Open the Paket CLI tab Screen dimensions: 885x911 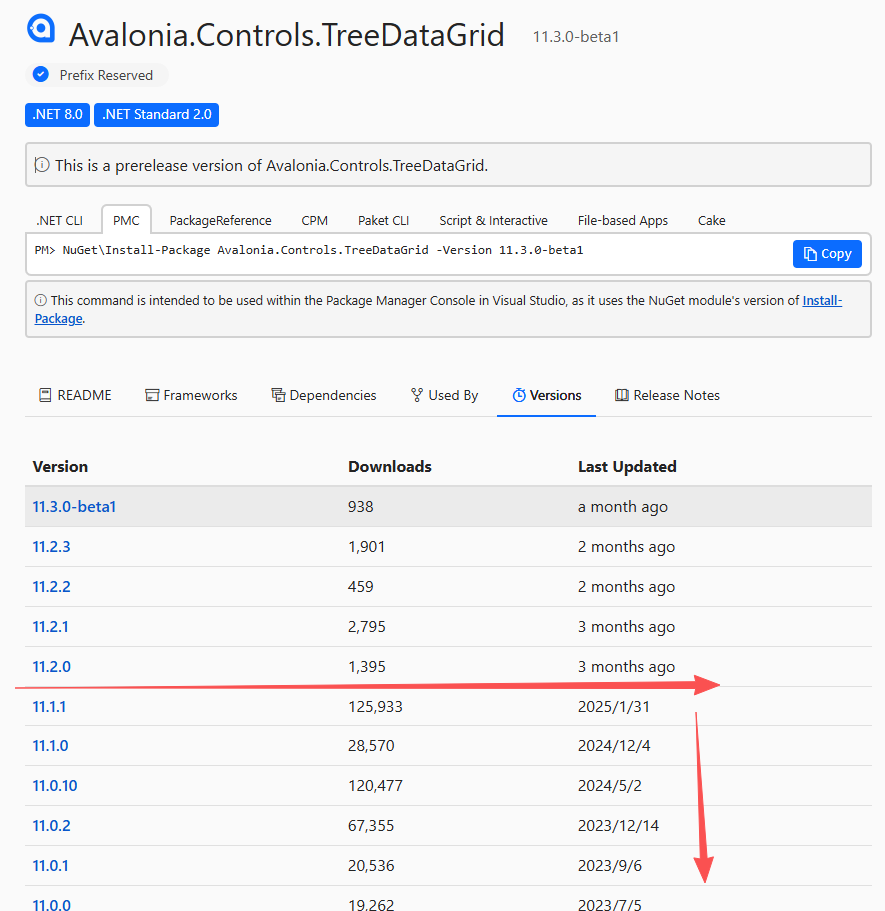pyautogui.click(x=383, y=220)
